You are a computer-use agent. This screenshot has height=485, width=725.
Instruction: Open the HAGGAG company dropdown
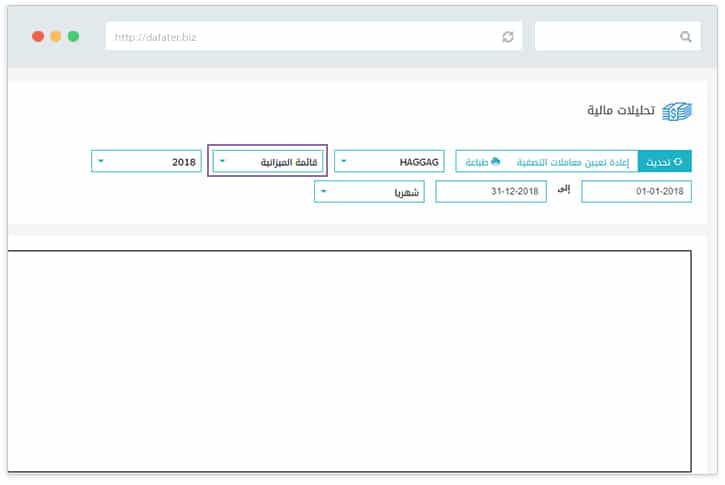[x=389, y=161]
